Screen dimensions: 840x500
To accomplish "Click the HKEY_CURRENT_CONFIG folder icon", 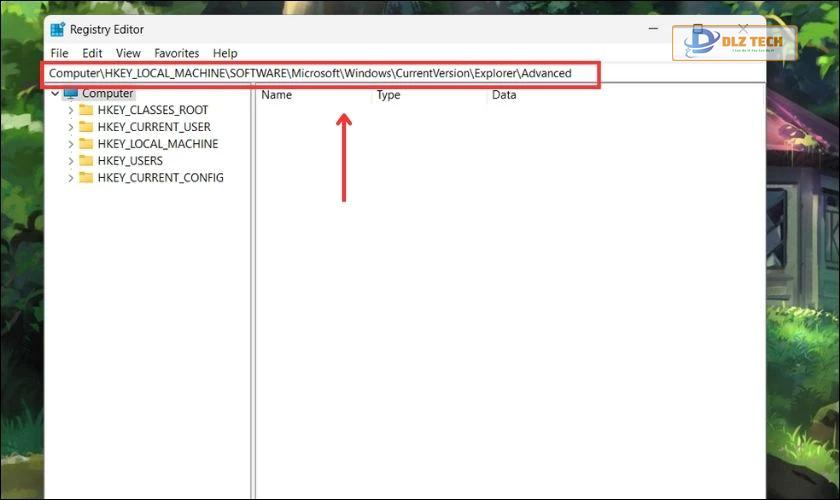I will (86, 178).
